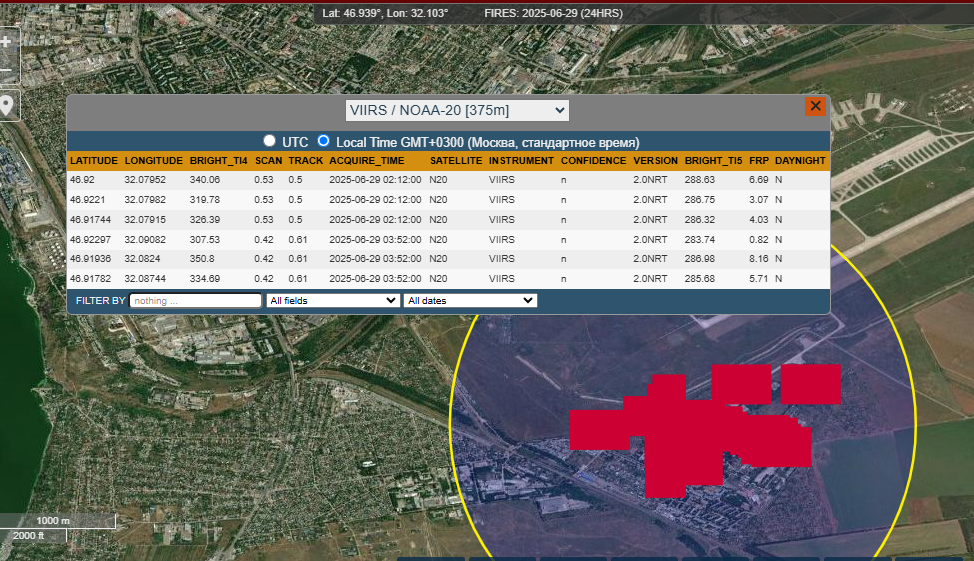Screen dimensions: 974x561
Task: Focus the FILTER BY text input
Action: [195, 301]
